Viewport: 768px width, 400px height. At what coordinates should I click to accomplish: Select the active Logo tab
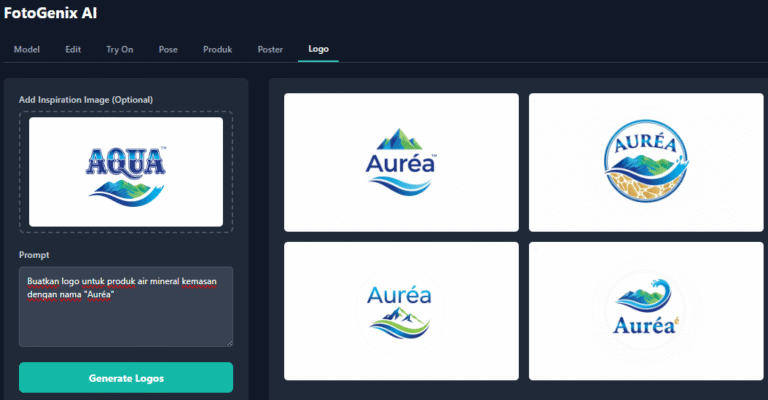(x=318, y=49)
